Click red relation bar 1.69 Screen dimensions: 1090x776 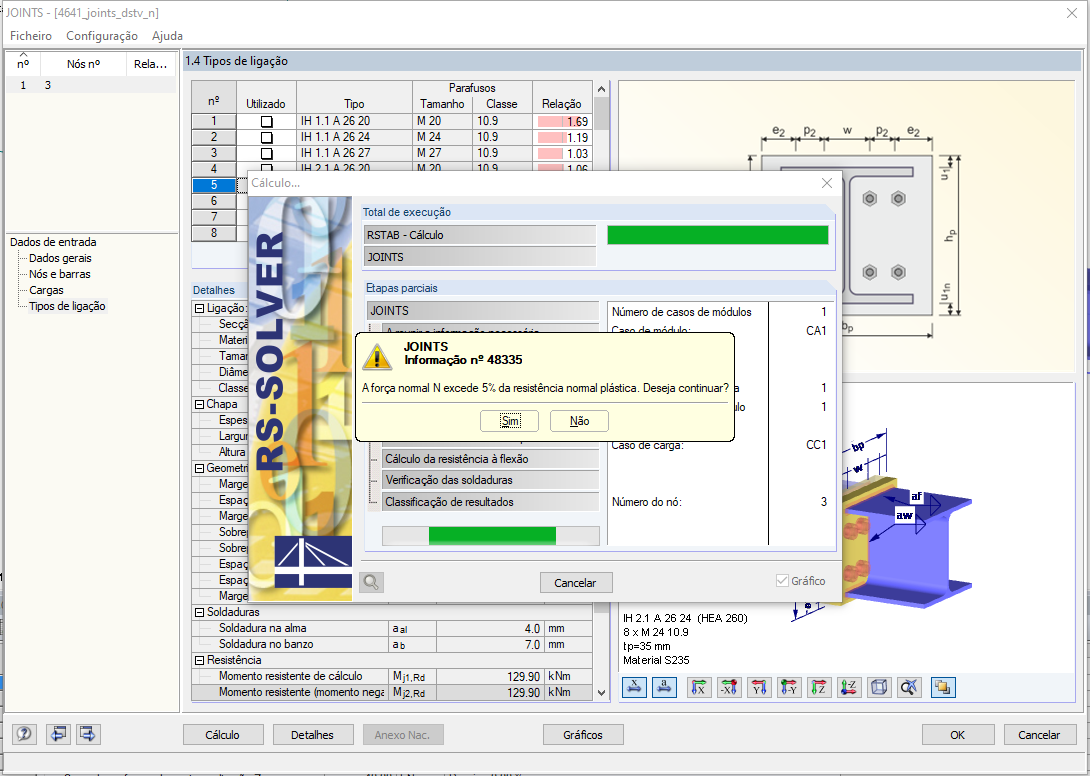click(563, 122)
